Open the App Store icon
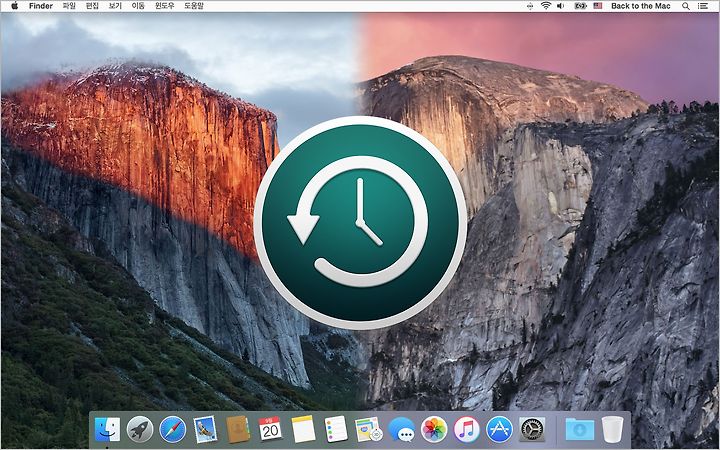Viewport: 720px width, 450px height. (500, 429)
